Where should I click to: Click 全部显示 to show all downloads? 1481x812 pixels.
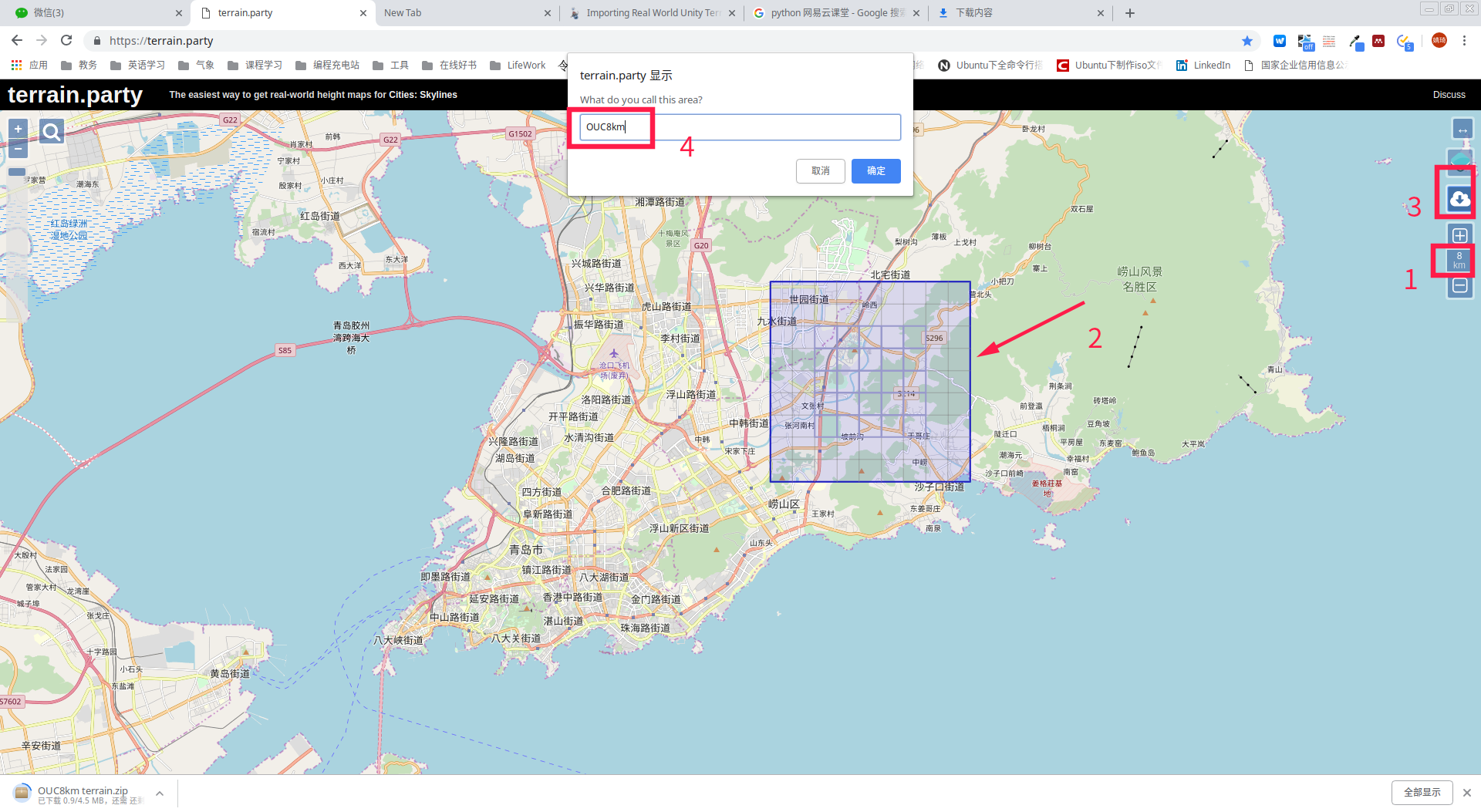[x=1422, y=792]
